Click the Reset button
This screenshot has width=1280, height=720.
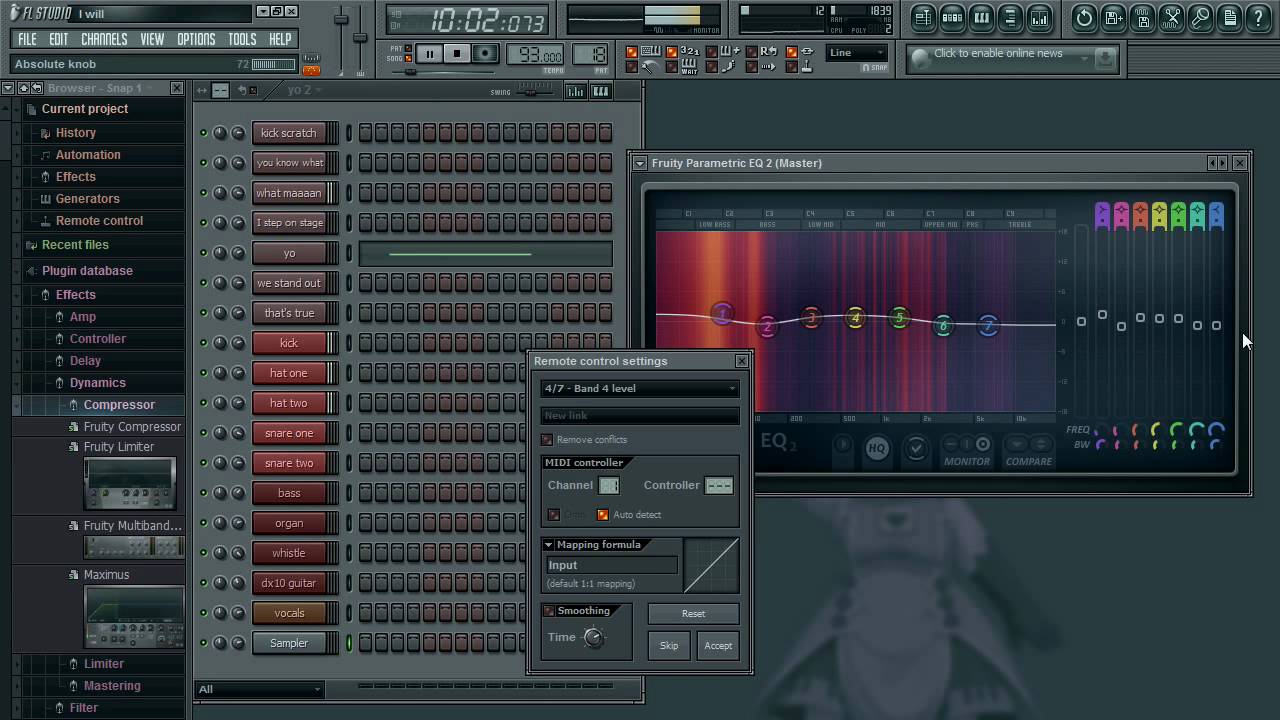coord(693,614)
